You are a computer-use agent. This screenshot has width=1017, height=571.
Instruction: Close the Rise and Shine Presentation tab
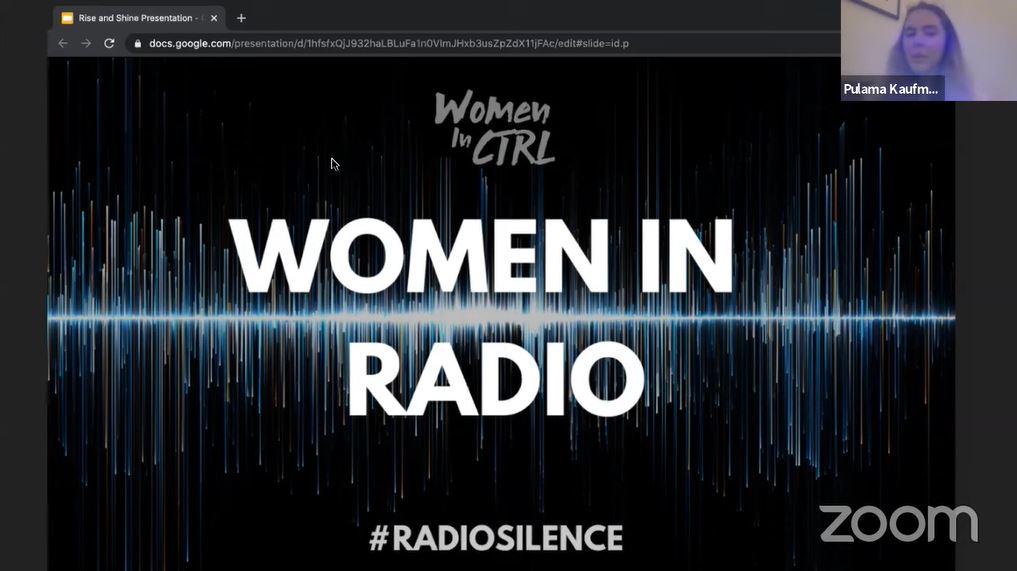214,18
